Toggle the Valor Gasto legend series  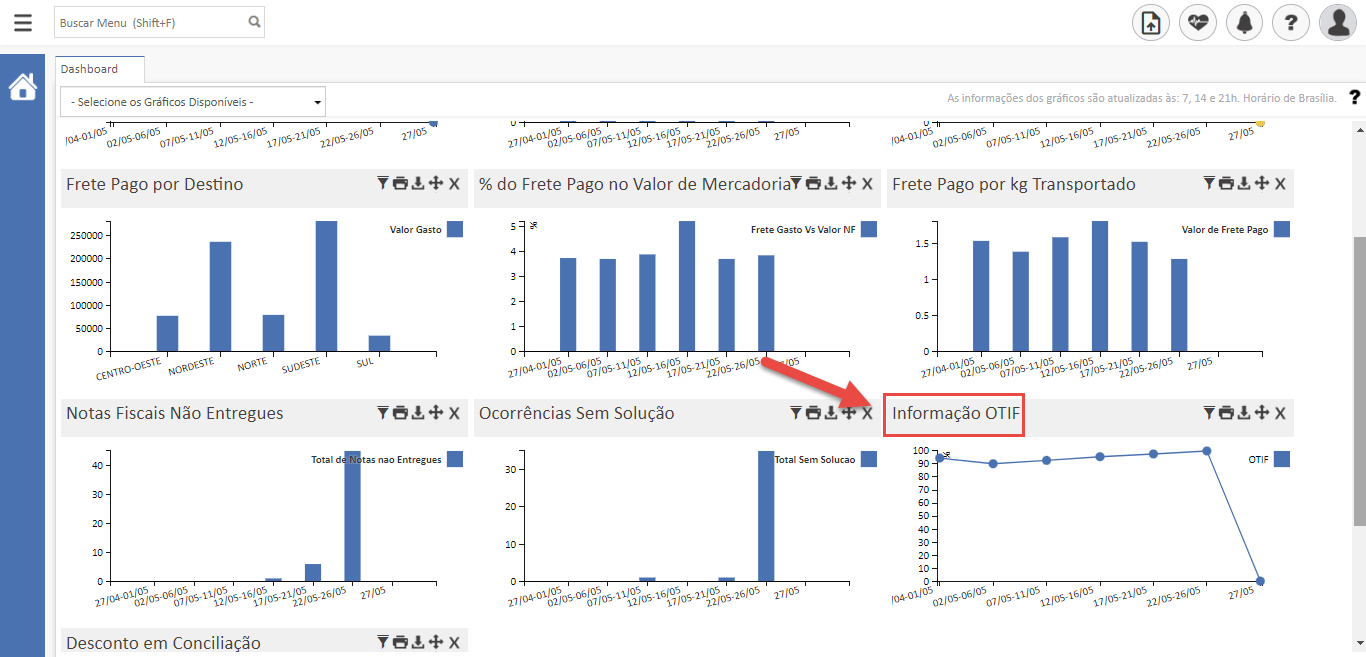coord(455,230)
